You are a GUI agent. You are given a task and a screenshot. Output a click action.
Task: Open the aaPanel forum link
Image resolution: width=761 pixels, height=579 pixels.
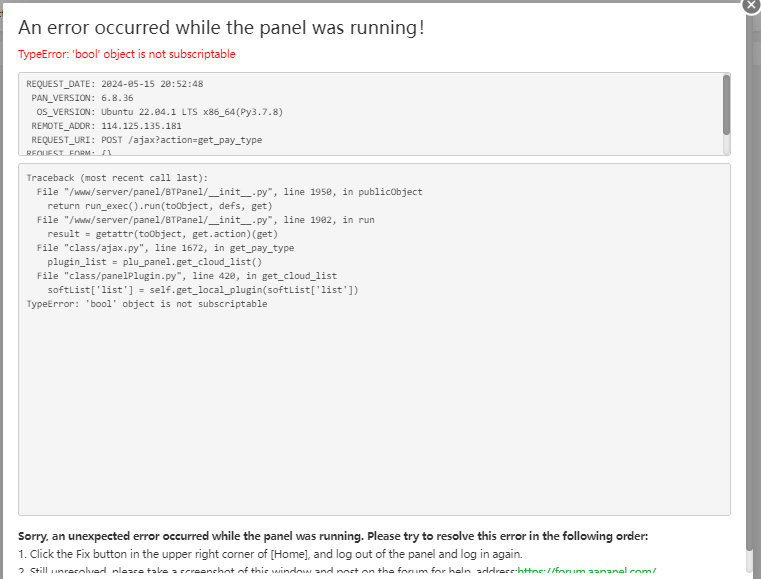click(586, 571)
